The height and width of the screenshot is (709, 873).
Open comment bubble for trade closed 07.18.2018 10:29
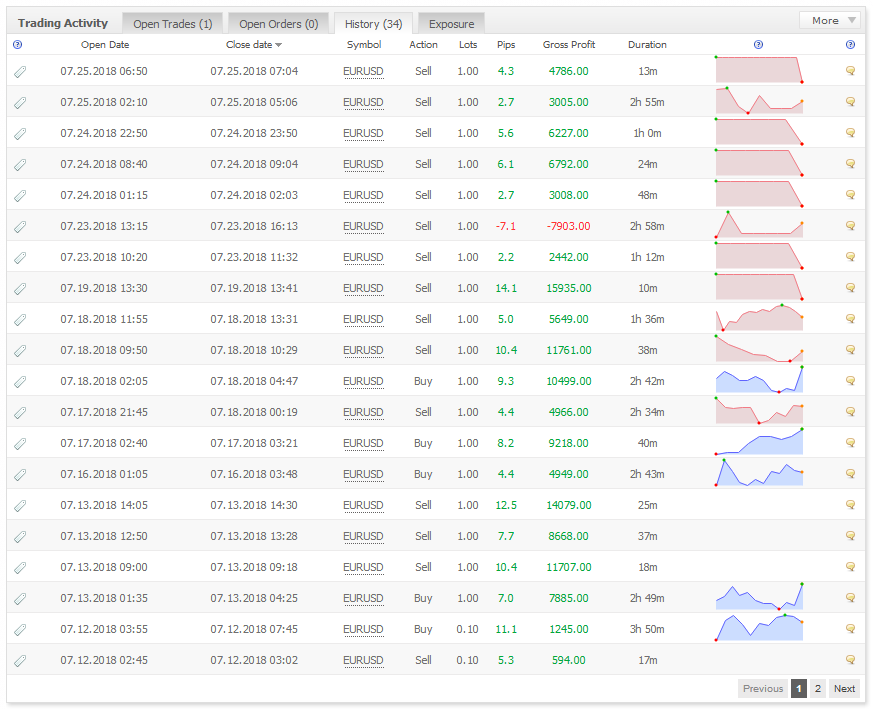pyautogui.click(x=850, y=349)
